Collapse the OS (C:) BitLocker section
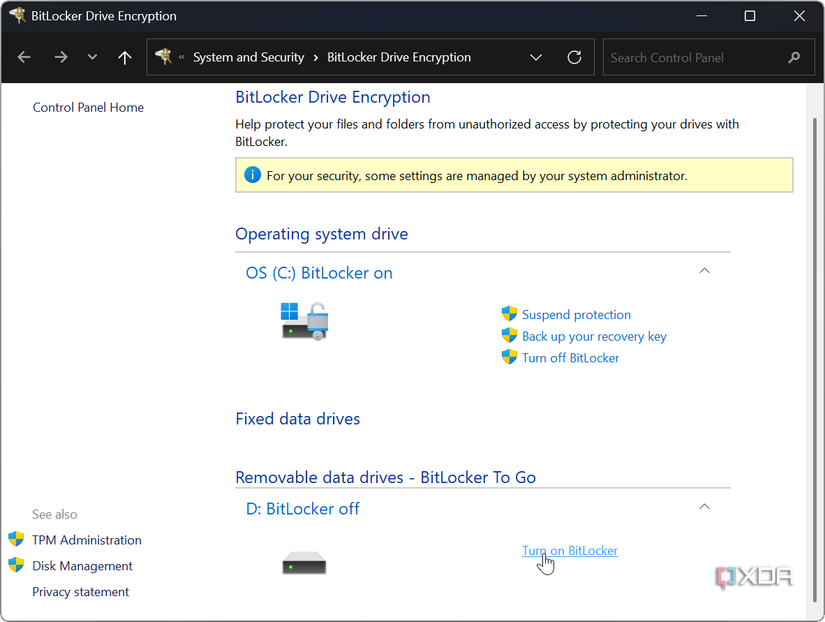 tap(704, 270)
